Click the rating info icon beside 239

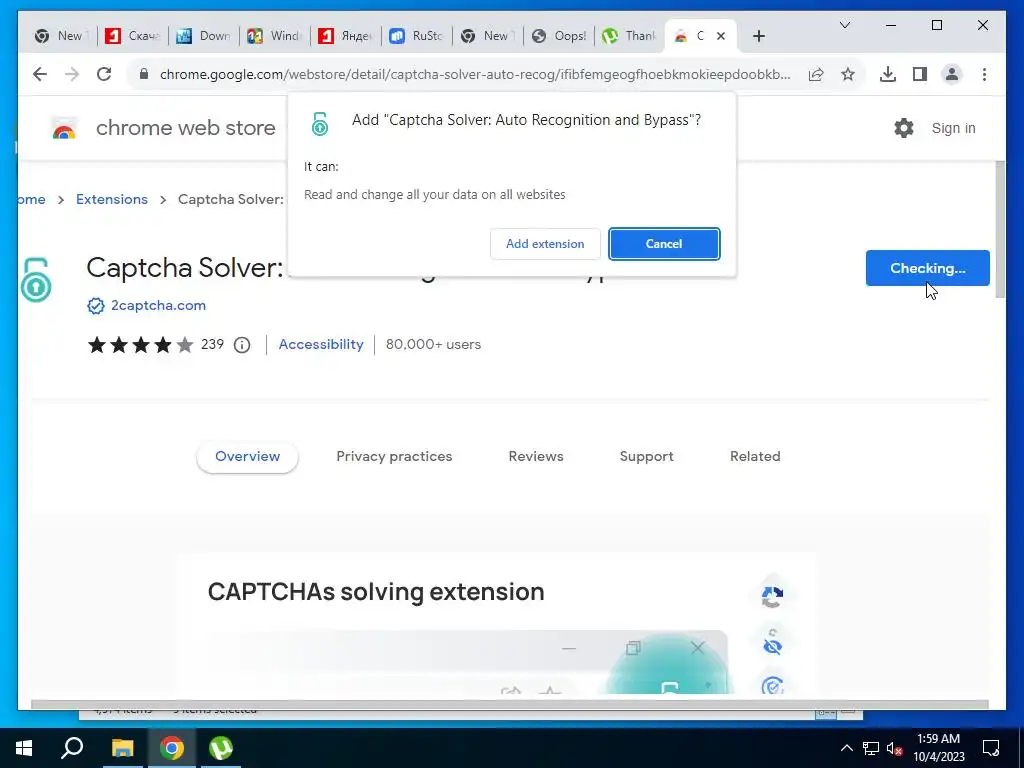click(x=242, y=345)
